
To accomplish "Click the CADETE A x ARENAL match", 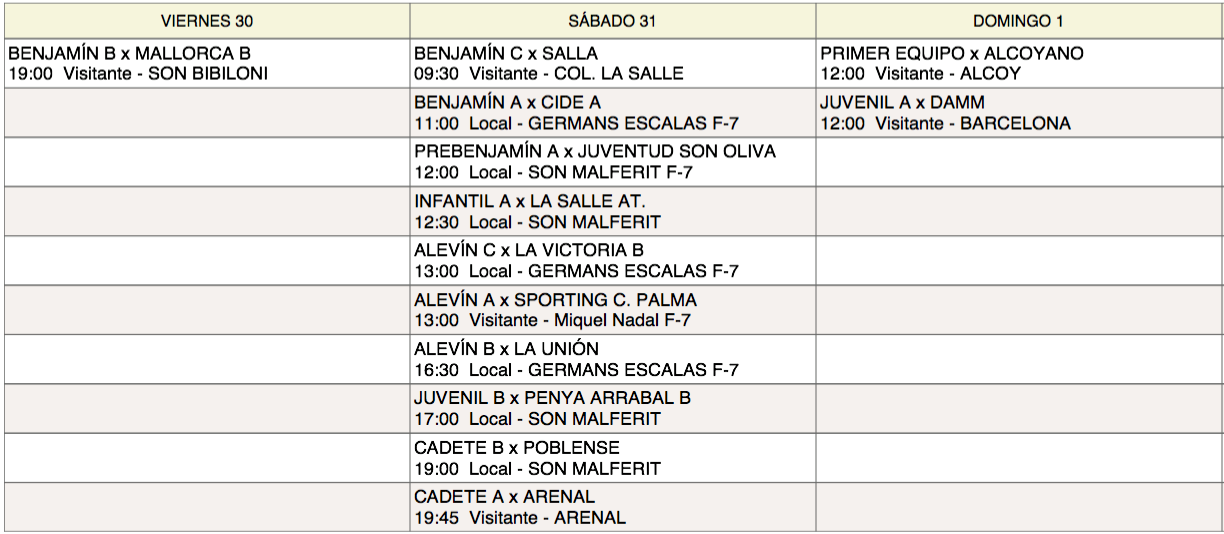I will [504, 497].
